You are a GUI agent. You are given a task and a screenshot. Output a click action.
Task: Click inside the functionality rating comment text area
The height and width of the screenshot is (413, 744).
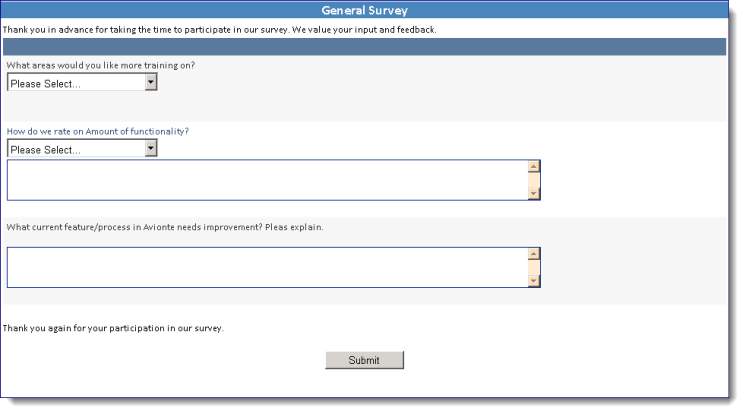[x=268, y=180]
